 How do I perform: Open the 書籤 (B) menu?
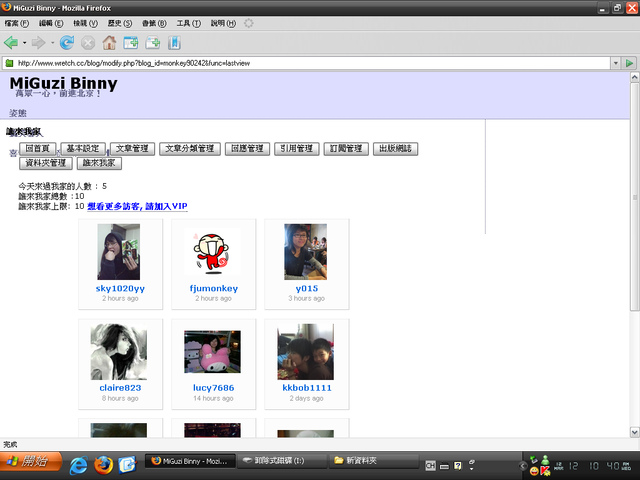pos(154,23)
